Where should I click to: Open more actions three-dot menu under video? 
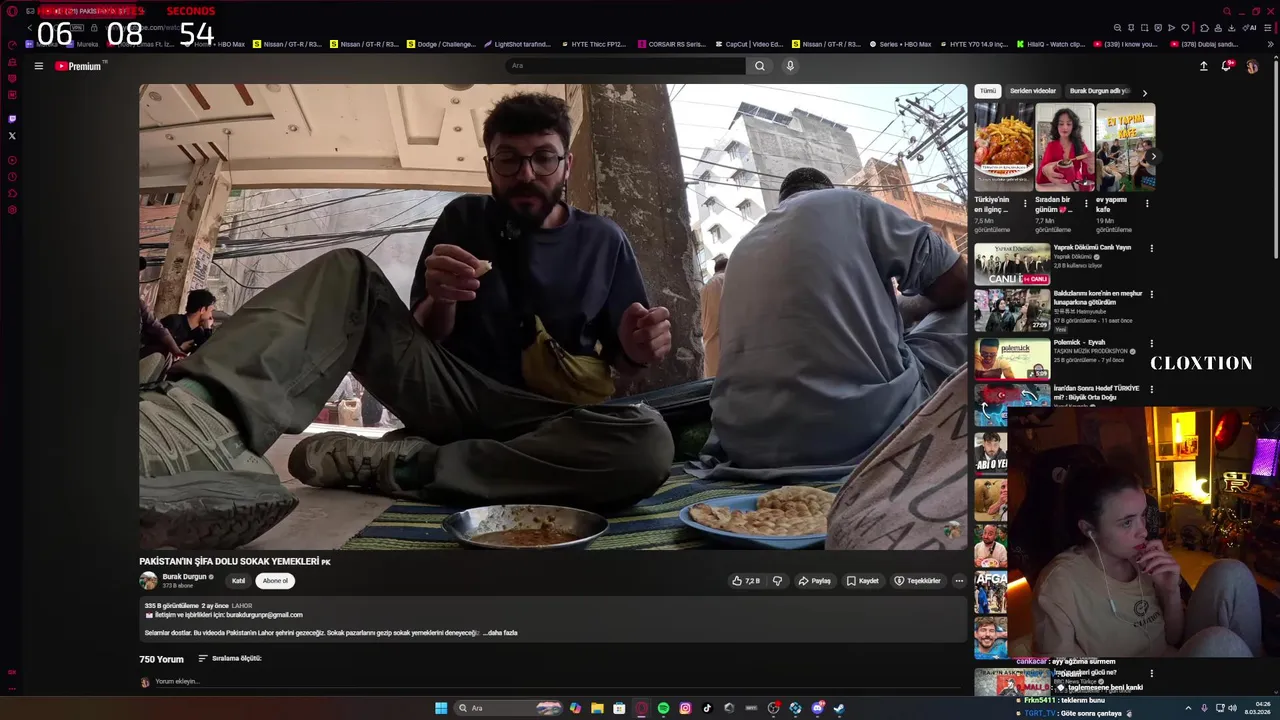(x=959, y=581)
